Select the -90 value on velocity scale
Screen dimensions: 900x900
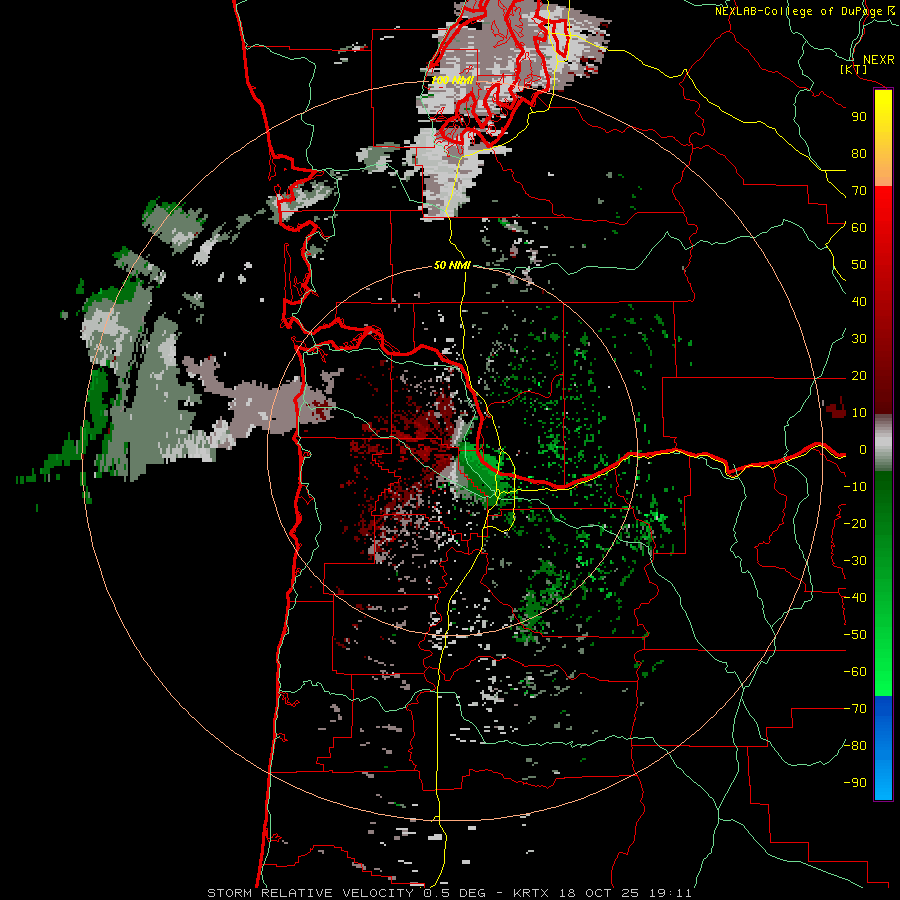[855, 783]
